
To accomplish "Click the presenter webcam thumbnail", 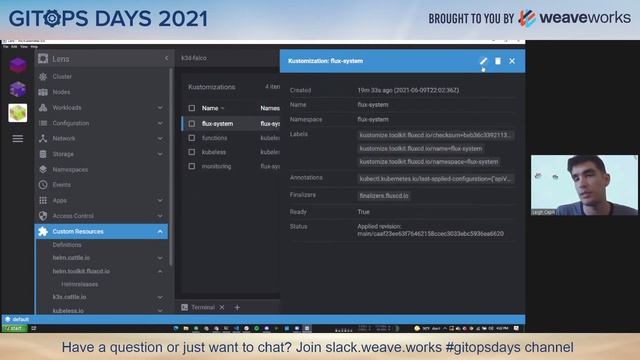I will [584, 185].
